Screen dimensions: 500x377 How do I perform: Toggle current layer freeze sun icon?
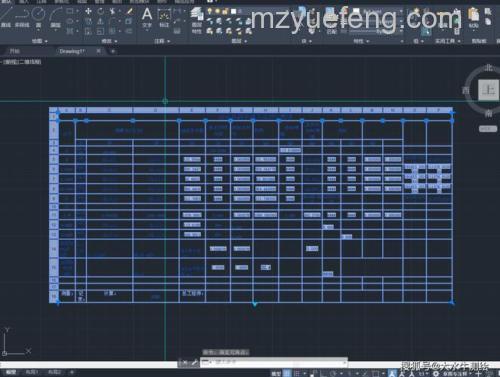click(x=217, y=11)
